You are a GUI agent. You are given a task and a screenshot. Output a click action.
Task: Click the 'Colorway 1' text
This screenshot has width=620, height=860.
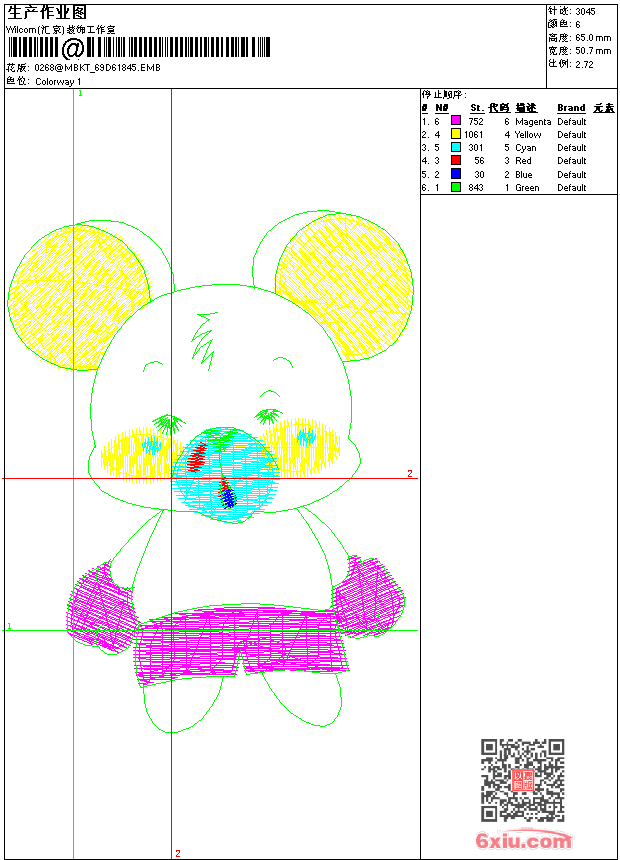58,82
